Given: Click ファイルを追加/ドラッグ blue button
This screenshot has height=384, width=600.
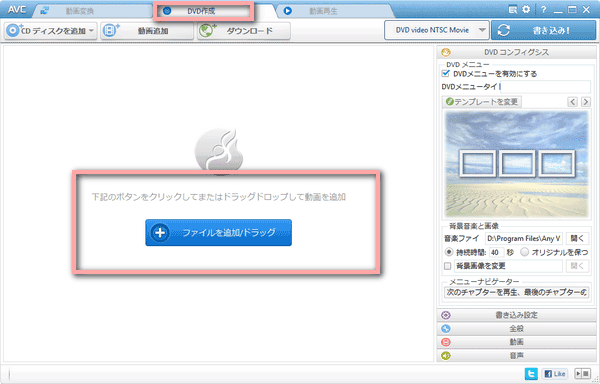Looking at the screenshot, I should [x=218, y=233].
